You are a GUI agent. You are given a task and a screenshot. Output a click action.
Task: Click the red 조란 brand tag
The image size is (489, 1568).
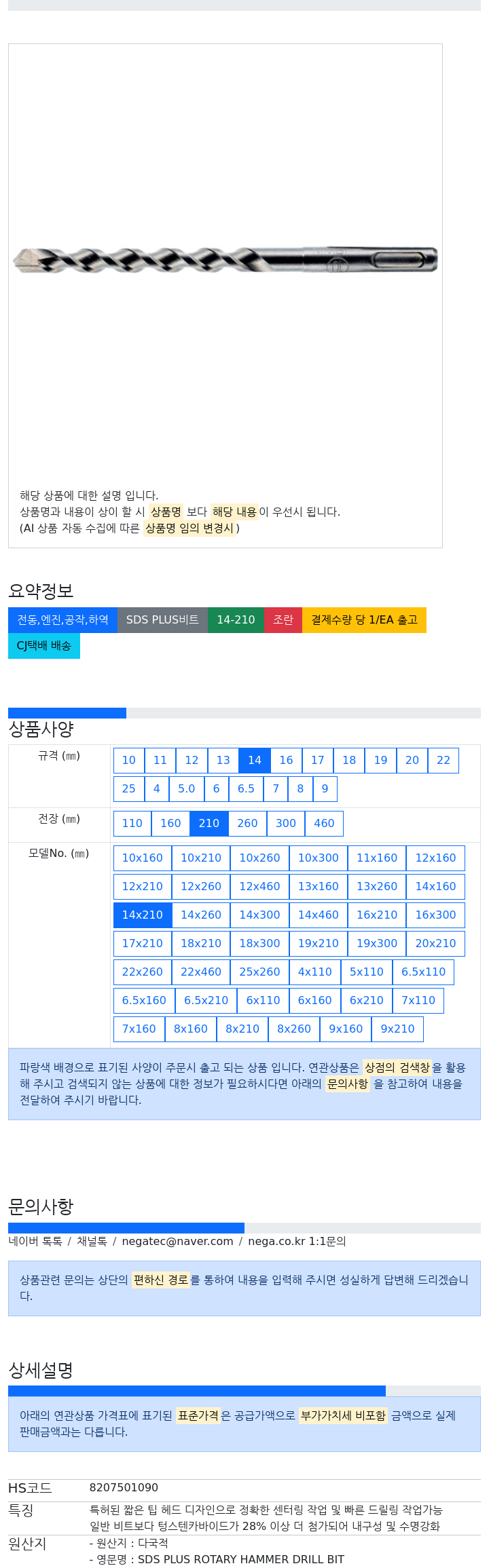coord(283,620)
